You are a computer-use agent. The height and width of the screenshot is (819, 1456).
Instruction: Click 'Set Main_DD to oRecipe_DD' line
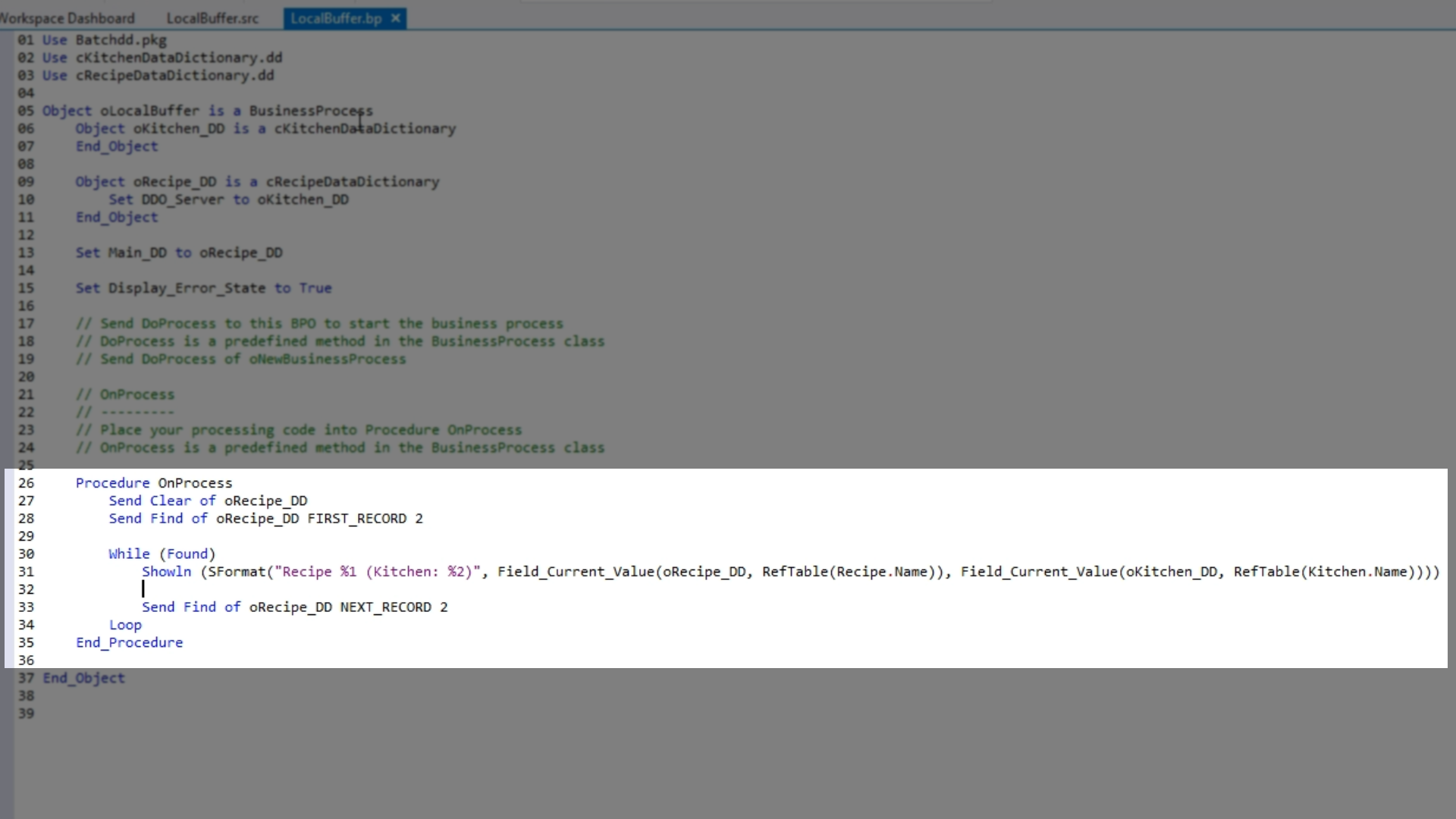179,253
